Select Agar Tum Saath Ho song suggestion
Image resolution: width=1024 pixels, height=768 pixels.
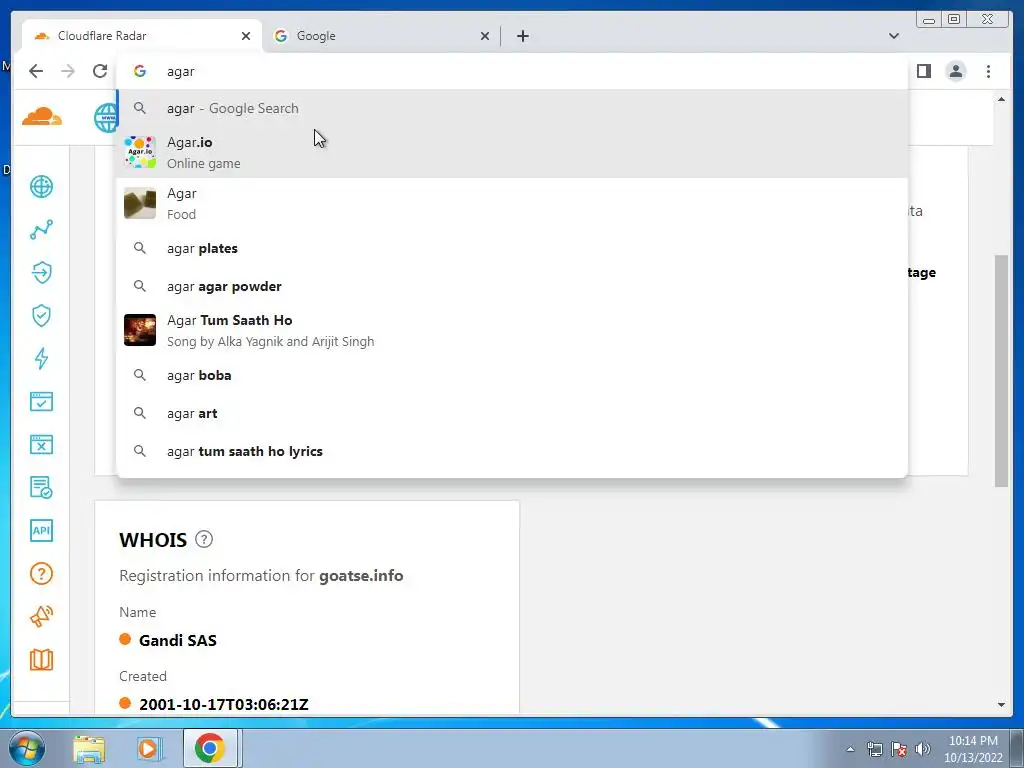click(x=512, y=330)
